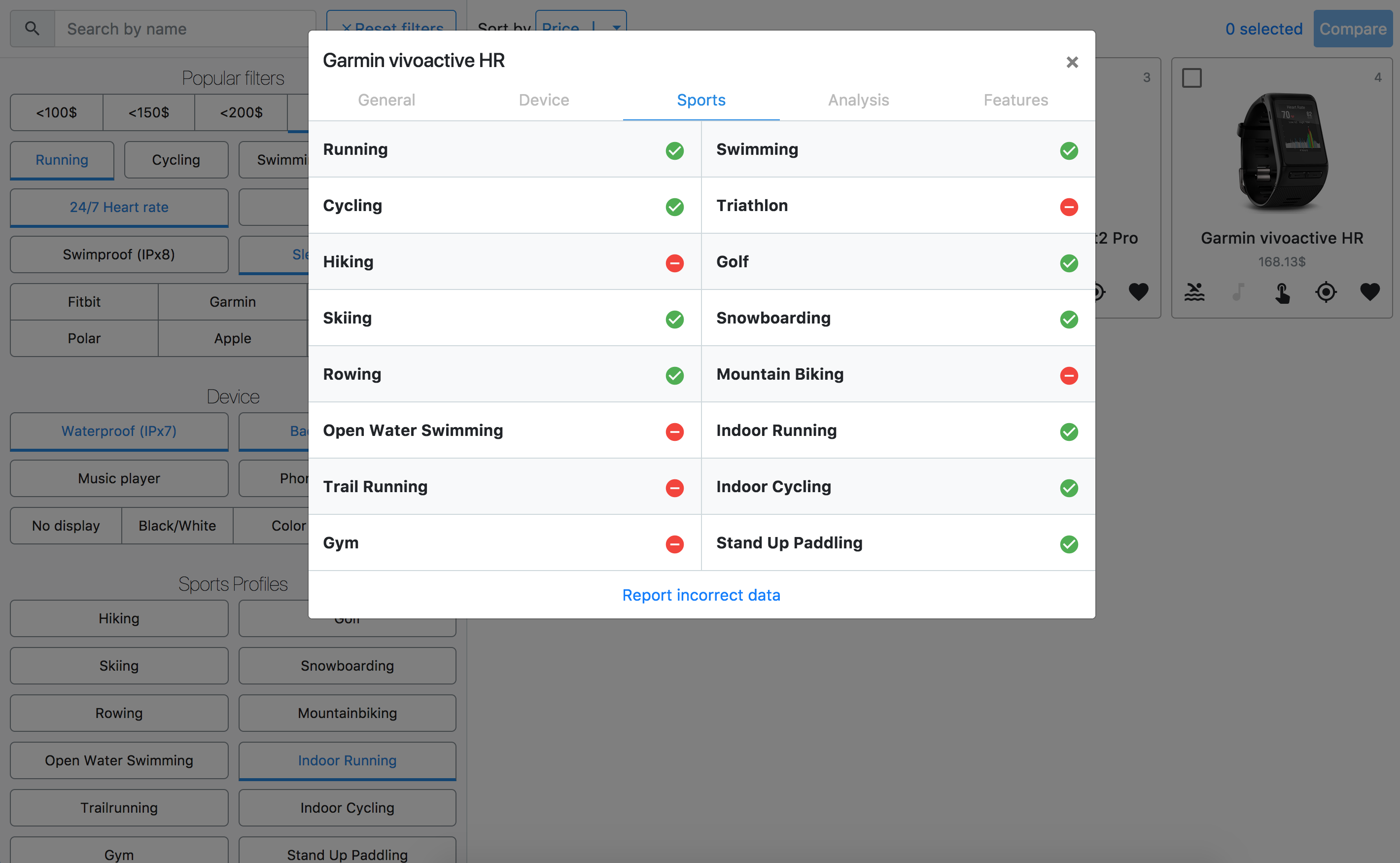Favorite the Garmin vivoactive HR via the heart icon

[1370, 292]
